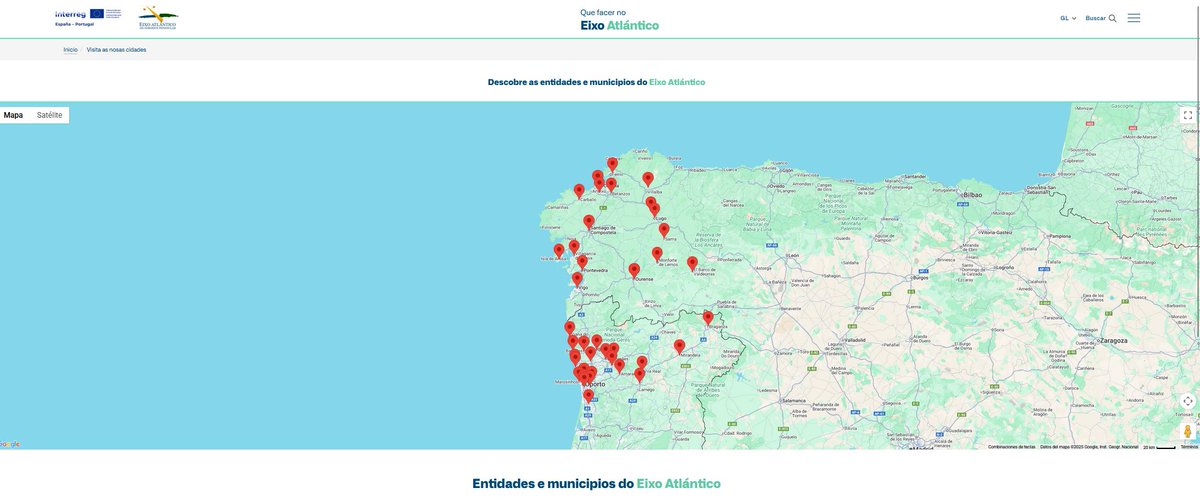Click the Eixo Atlántico organisation logo
Viewport: 1200px width, 500px height.
pos(158,16)
